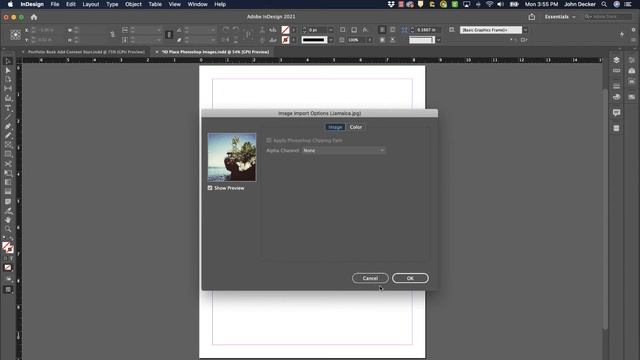Select the Gradient Feather tool

click(8, 192)
